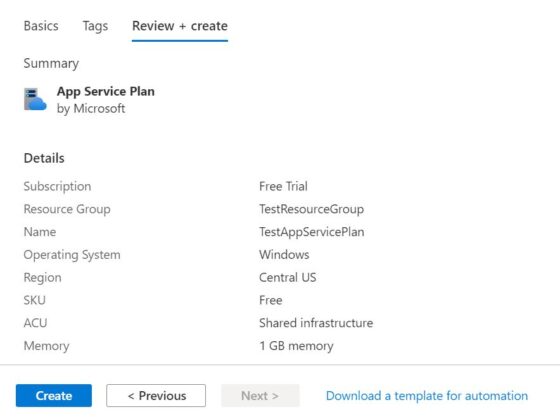Select the 'Free' SKU value
This screenshot has width=560, height=419.
271,300
